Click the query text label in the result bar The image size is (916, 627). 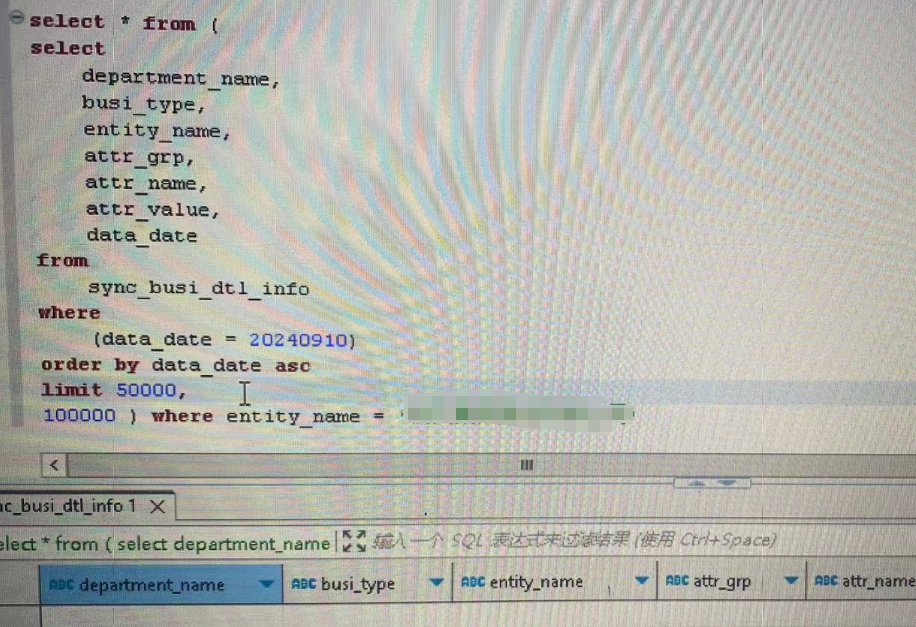[165, 544]
